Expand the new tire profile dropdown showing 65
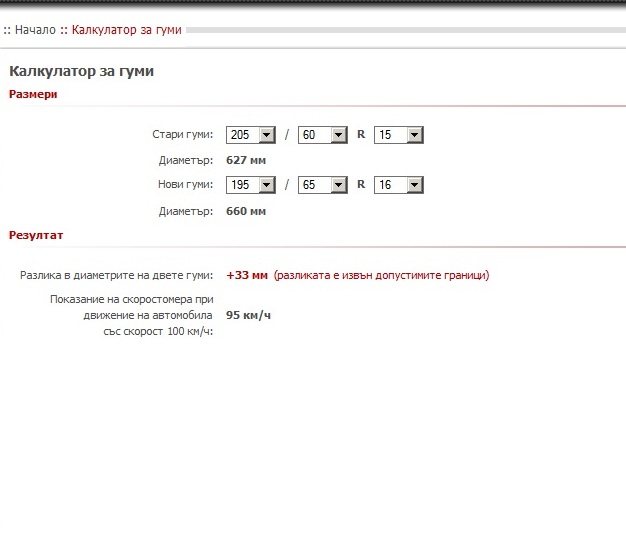 point(323,185)
